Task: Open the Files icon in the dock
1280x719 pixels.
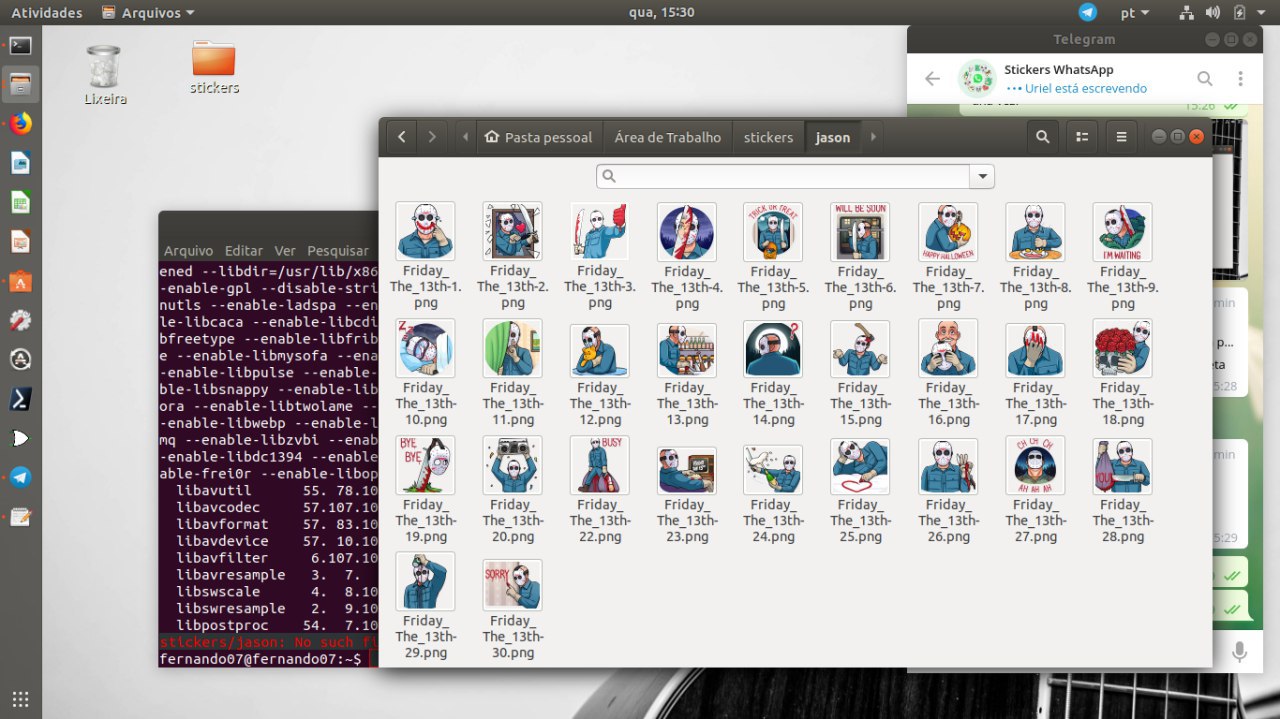Action: coord(21,85)
